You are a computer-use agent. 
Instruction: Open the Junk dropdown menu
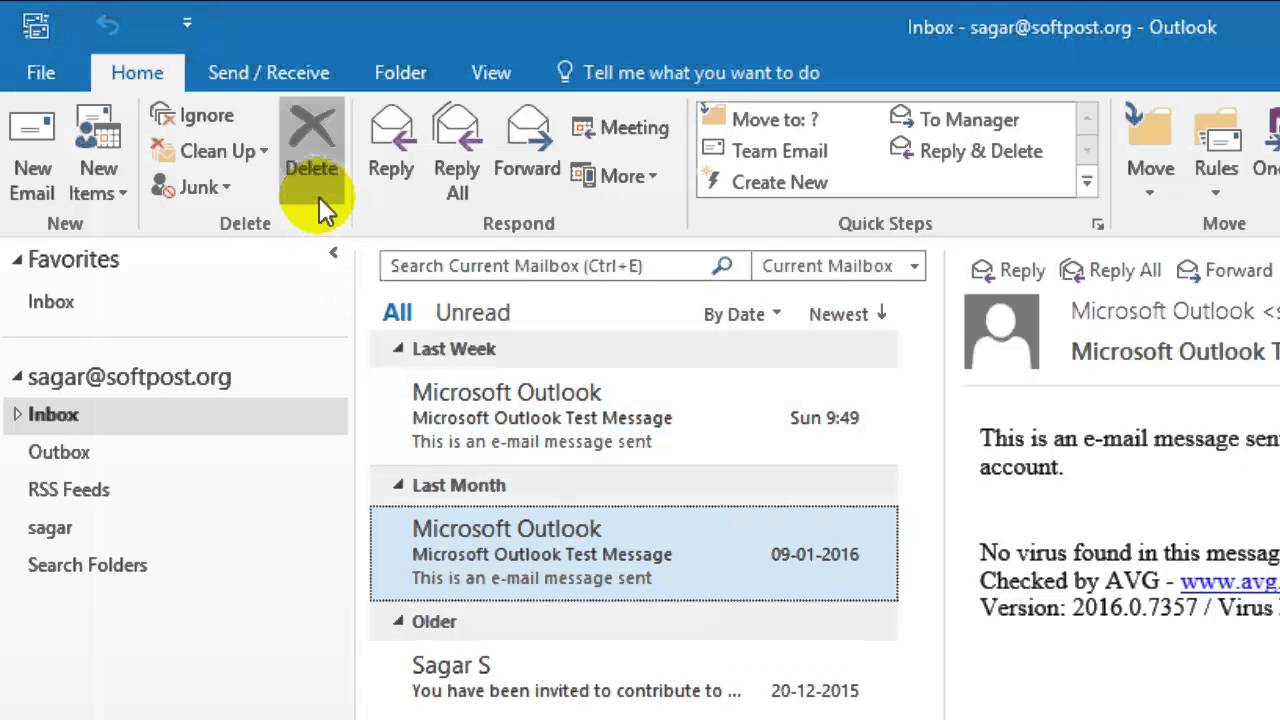[191, 187]
